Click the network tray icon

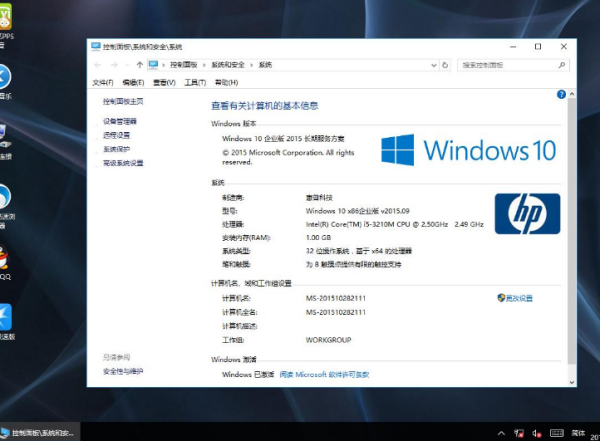[x=519, y=433]
